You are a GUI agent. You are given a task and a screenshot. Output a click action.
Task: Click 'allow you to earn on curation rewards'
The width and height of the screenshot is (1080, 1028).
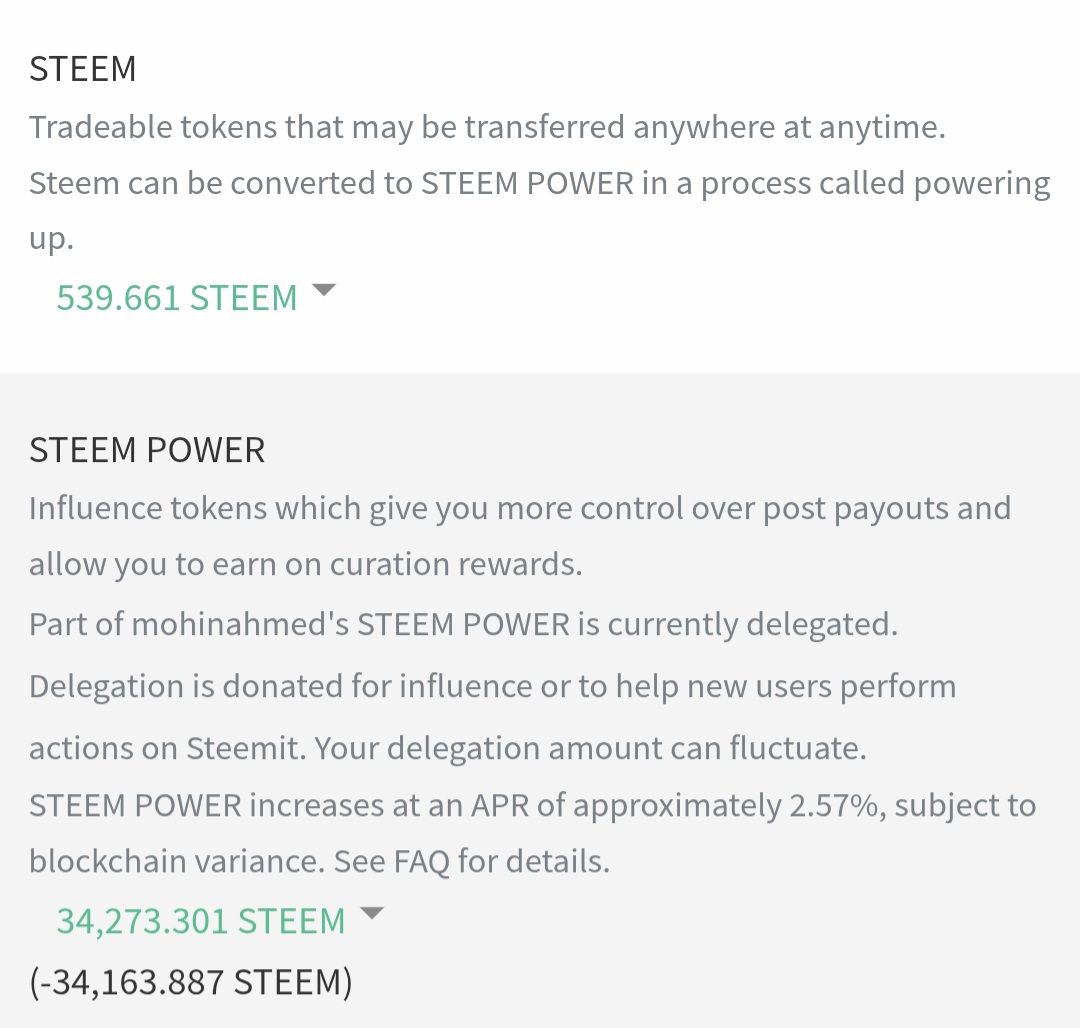point(305,564)
